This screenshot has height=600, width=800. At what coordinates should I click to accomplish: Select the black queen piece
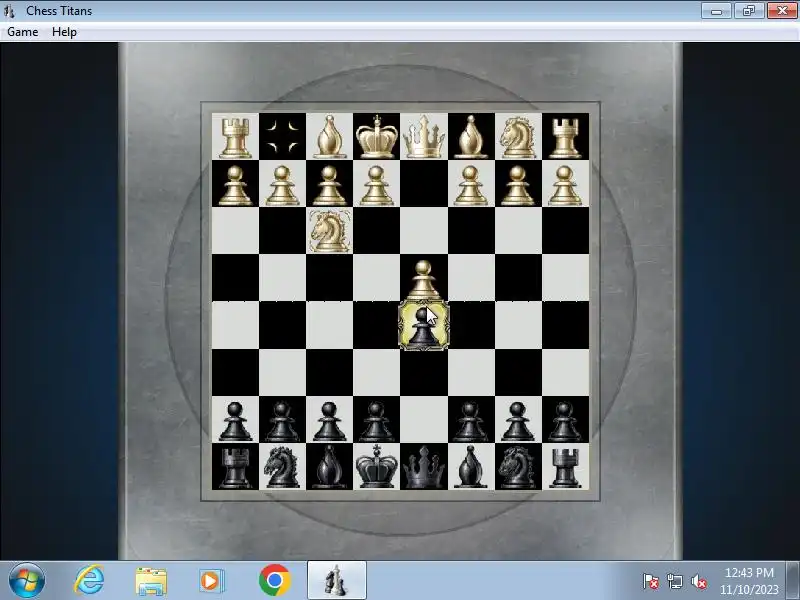pyautogui.click(x=423, y=466)
